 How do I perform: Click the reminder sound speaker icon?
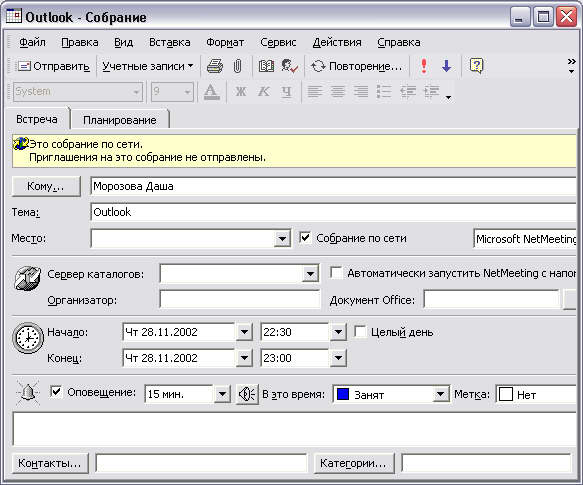click(x=247, y=394)
